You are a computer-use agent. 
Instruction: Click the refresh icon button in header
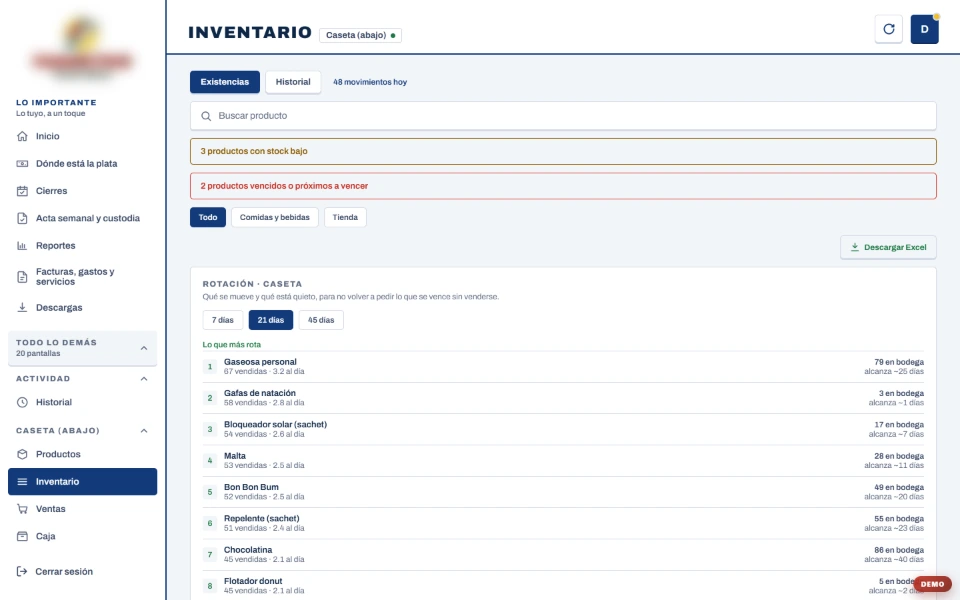pyautogui.click(x=888, y=29)
